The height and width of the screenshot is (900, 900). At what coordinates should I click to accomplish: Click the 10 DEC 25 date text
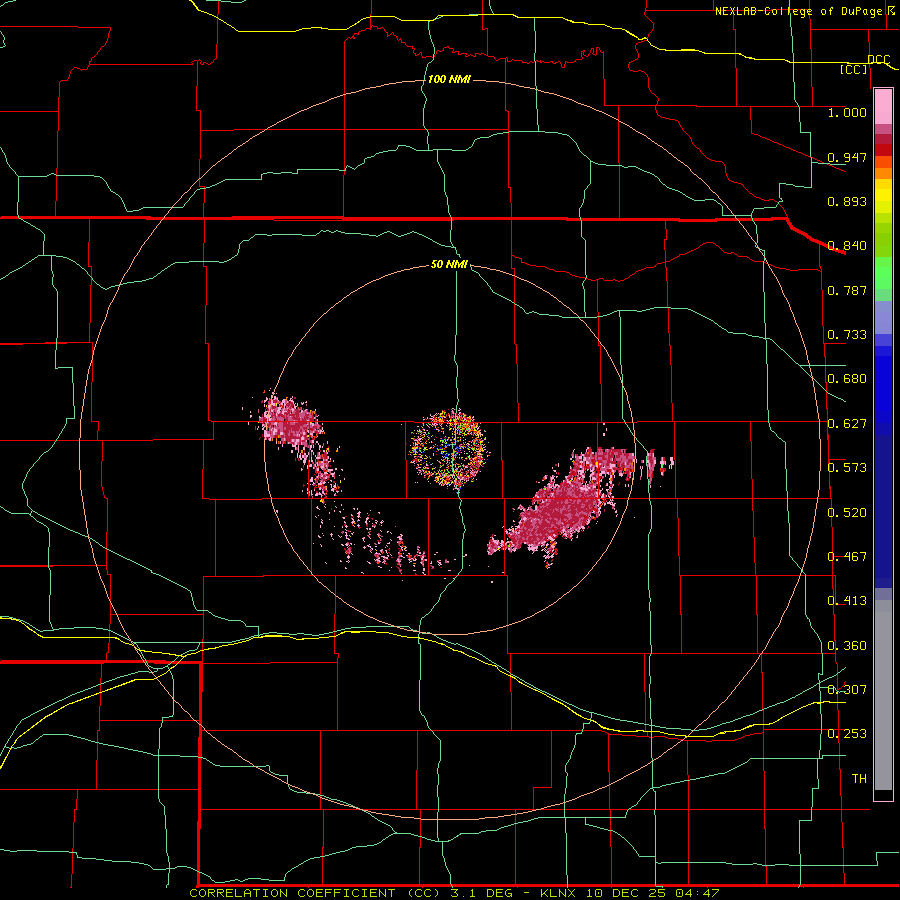click(626, 893)
